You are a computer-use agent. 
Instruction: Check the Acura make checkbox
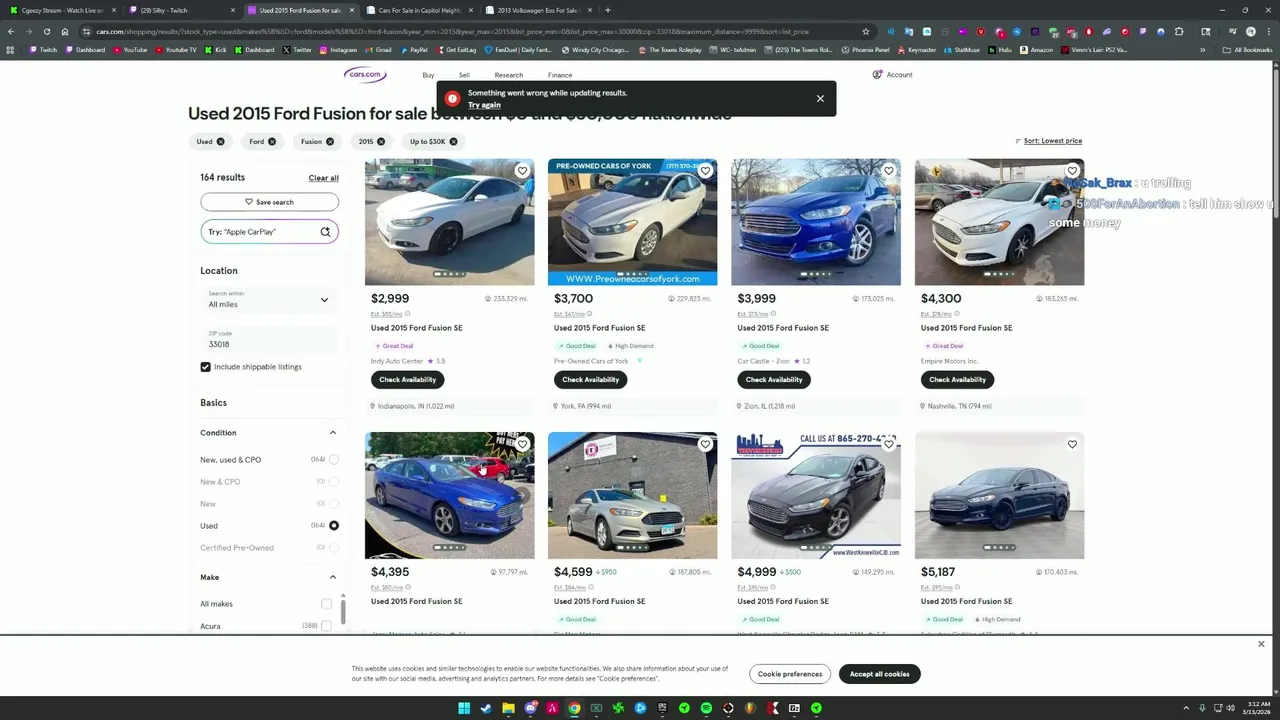tap(326, 626)
